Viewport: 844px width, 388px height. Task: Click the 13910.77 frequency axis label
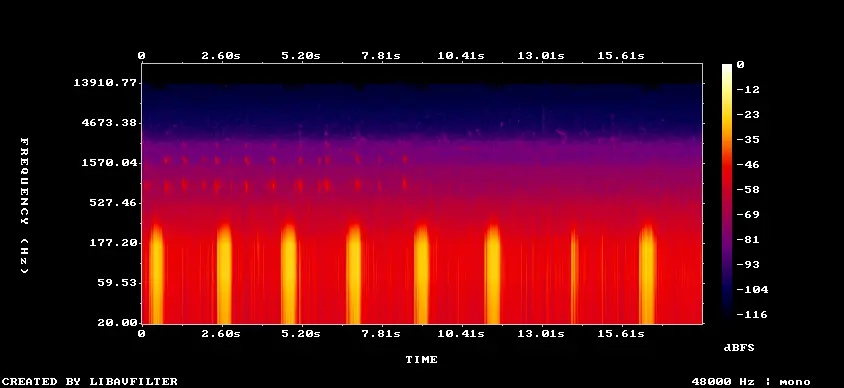[x=104, y=83]
